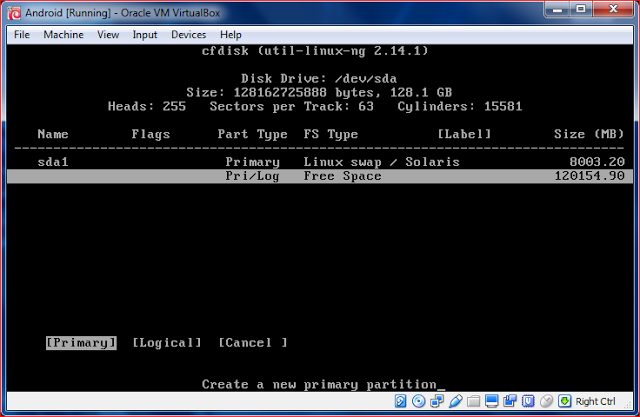Open the Machine menu

coord(63,35)
